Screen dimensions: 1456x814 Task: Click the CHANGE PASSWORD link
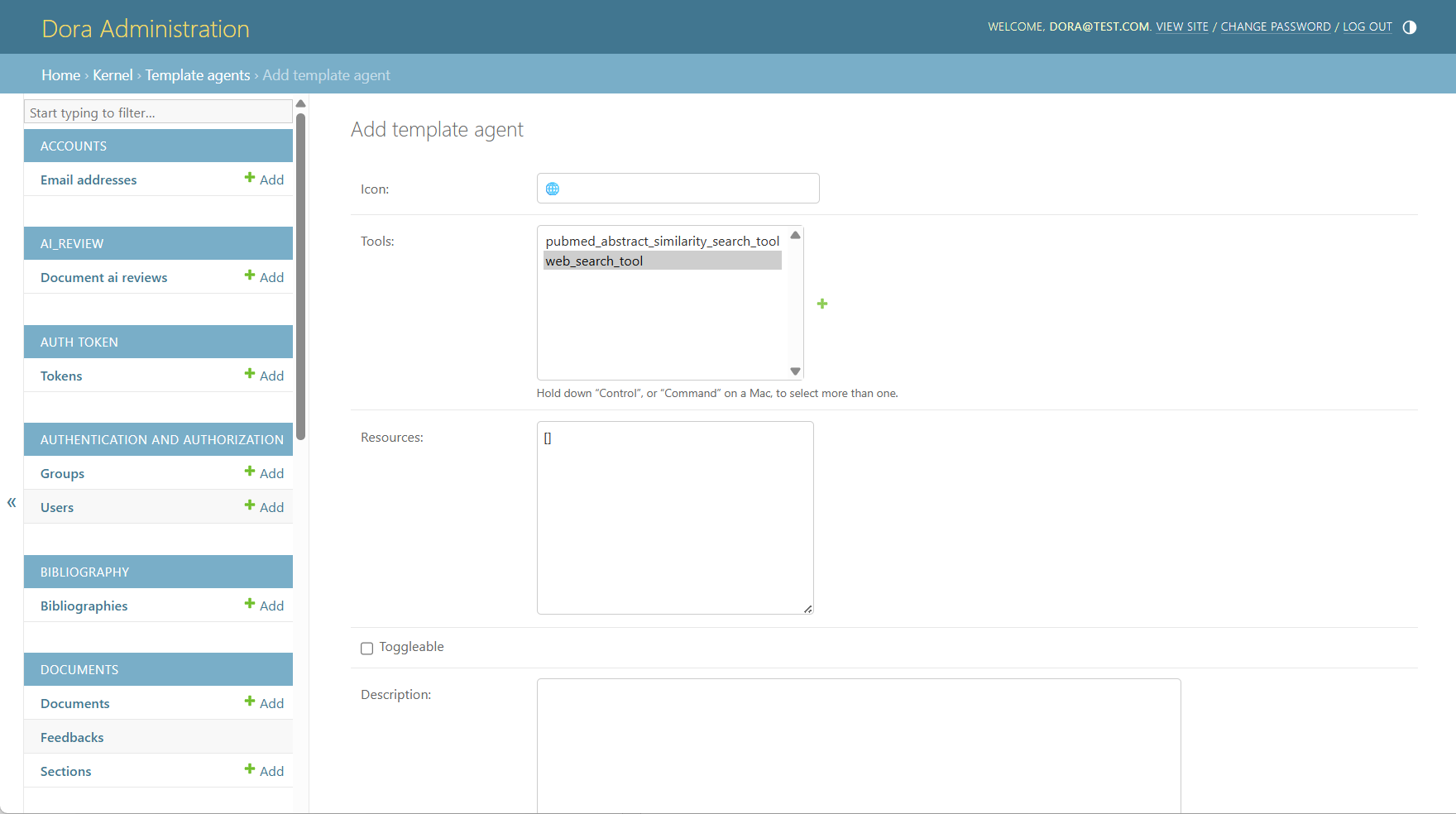[1276, 26]
